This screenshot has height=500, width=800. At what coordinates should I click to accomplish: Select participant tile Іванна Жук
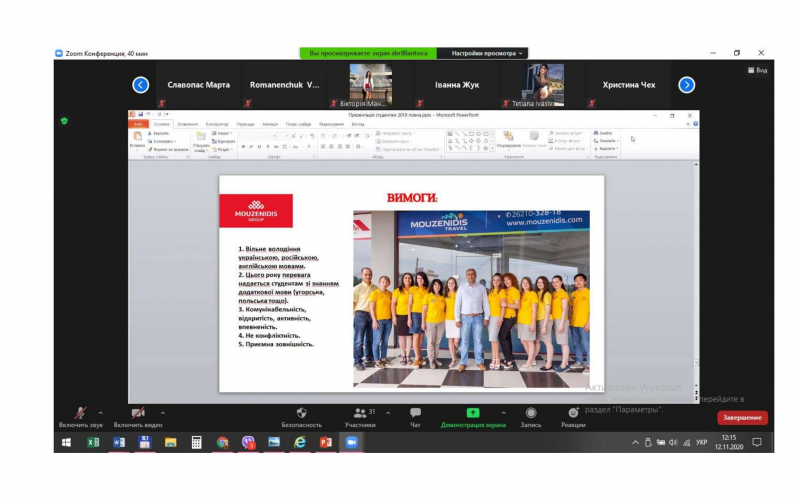(x=457, y=85)
